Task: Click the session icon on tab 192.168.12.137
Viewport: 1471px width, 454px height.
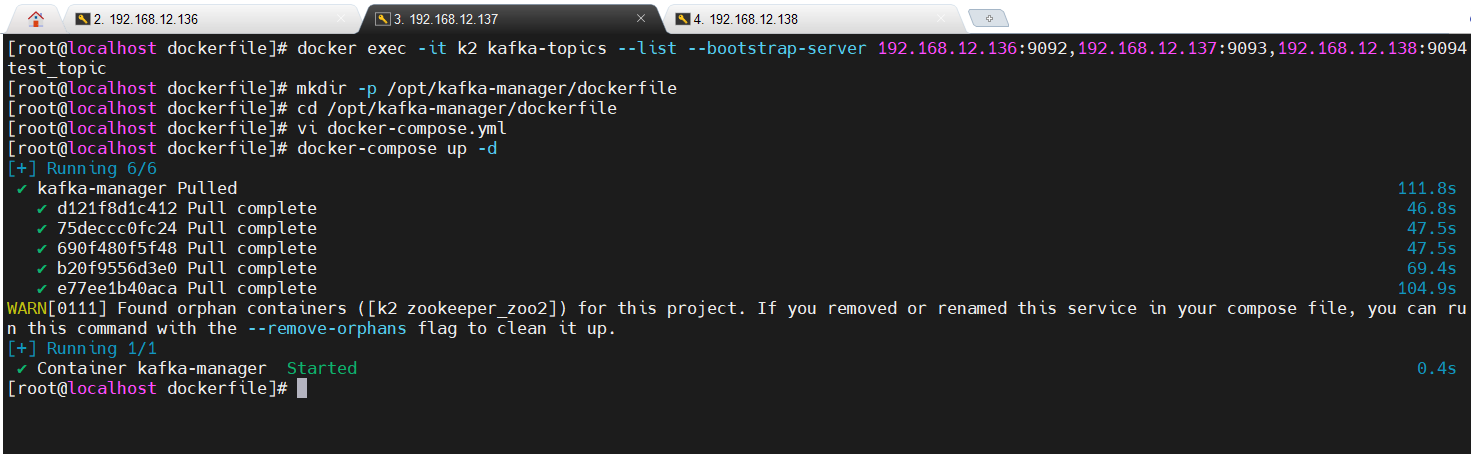Action: pyautogui.click(x=382, y=19)
